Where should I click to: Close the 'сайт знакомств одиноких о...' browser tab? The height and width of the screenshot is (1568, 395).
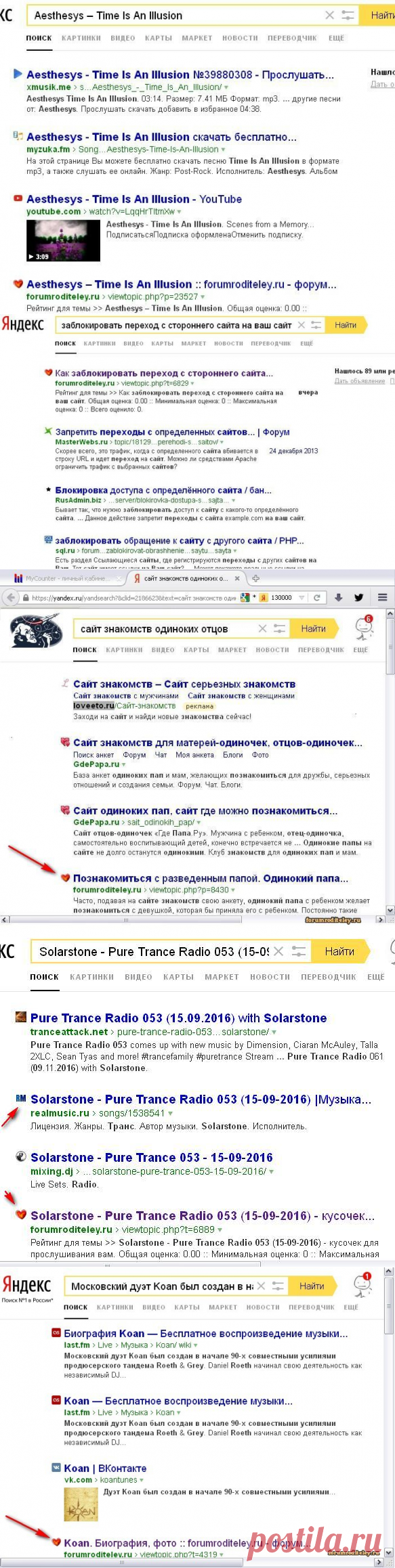point(238,578)
